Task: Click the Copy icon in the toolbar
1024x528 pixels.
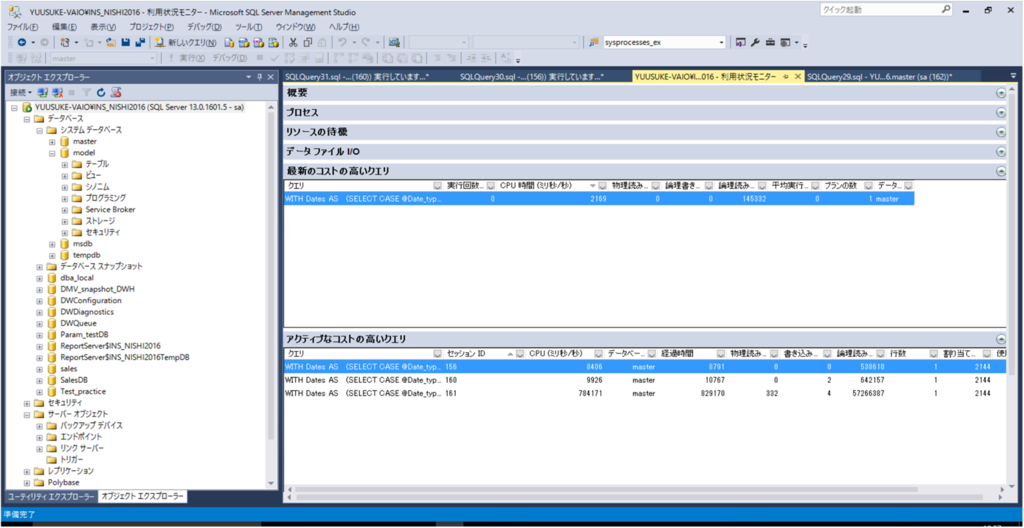Action: (309, 42)
